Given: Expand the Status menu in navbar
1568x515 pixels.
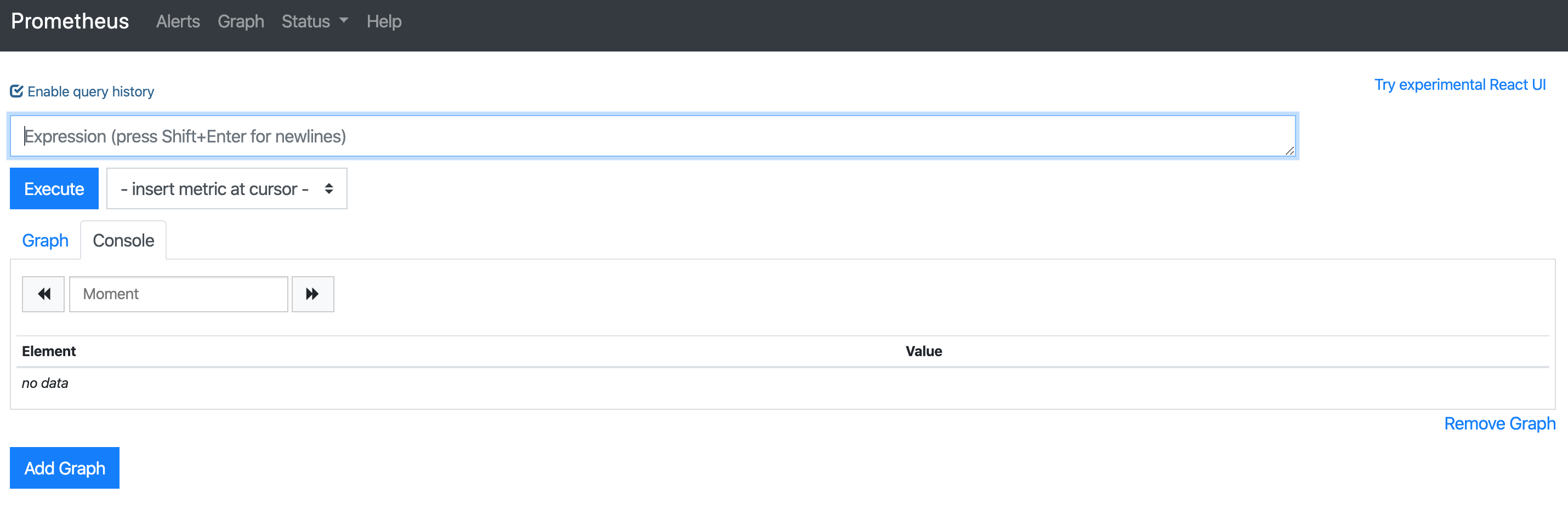Looking at the screenshot, I should tap(315, 21).
